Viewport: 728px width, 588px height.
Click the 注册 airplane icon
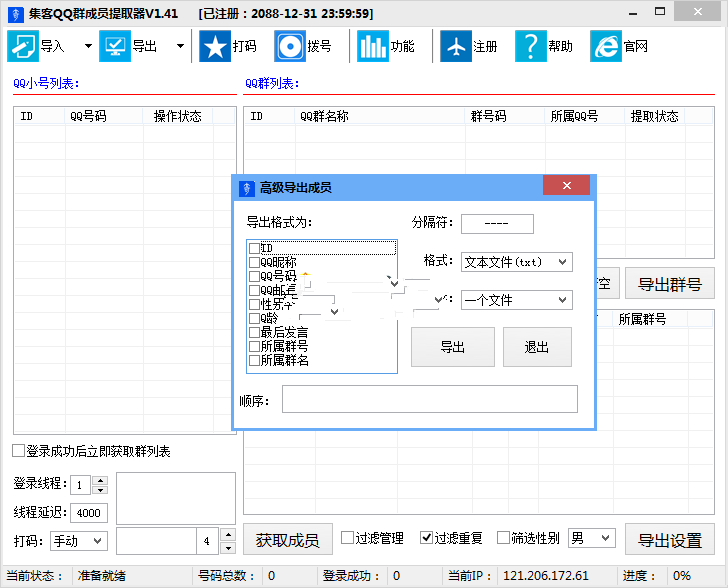pyautogui.click(x=455, y=46)
